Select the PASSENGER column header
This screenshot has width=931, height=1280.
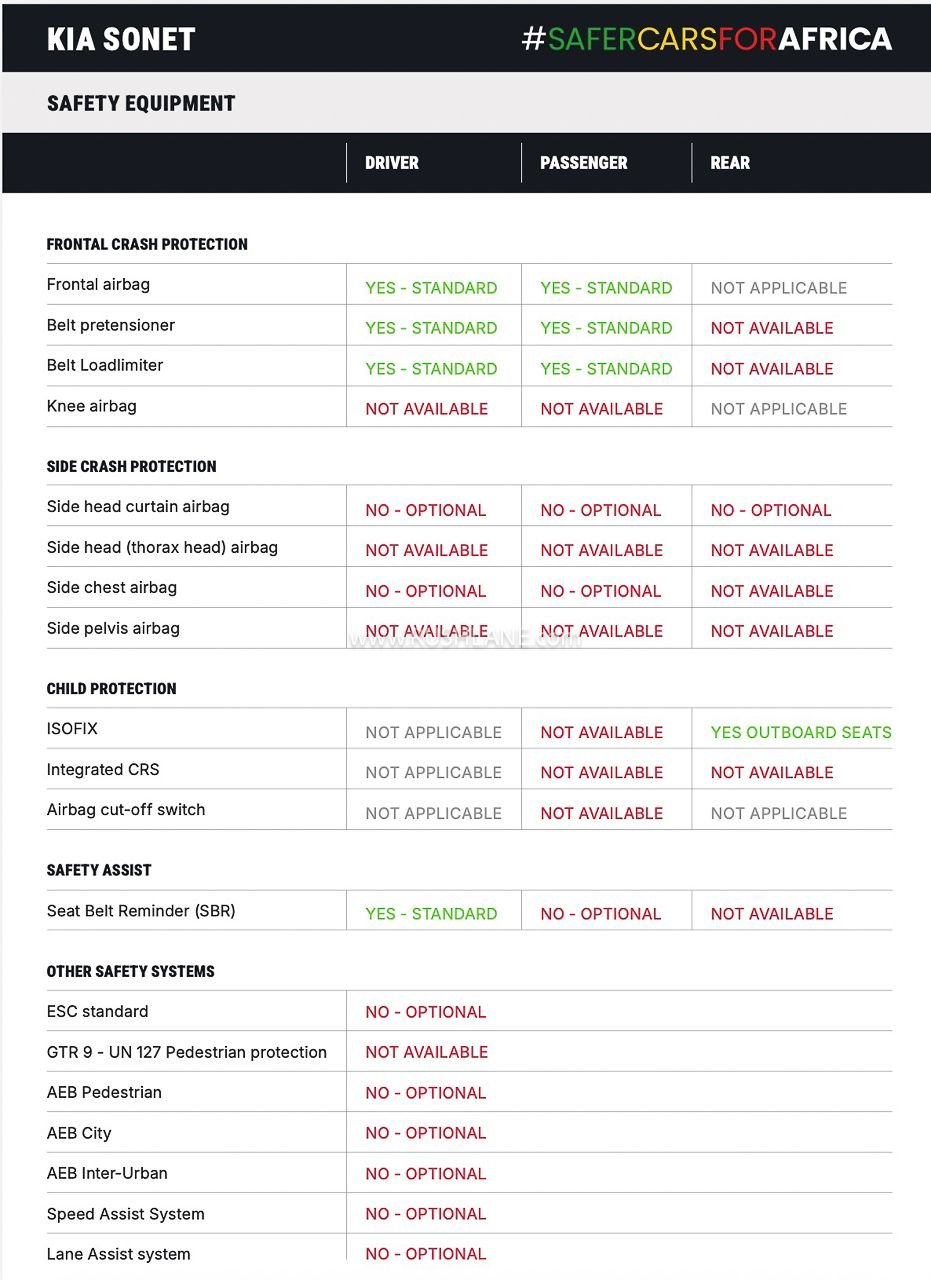coord(584,163)
